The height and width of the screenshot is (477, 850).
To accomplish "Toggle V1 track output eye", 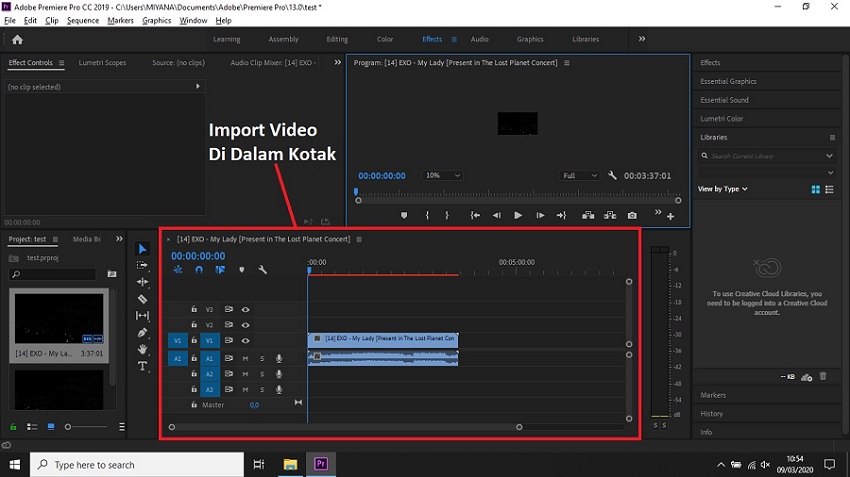I will [246, 341].
